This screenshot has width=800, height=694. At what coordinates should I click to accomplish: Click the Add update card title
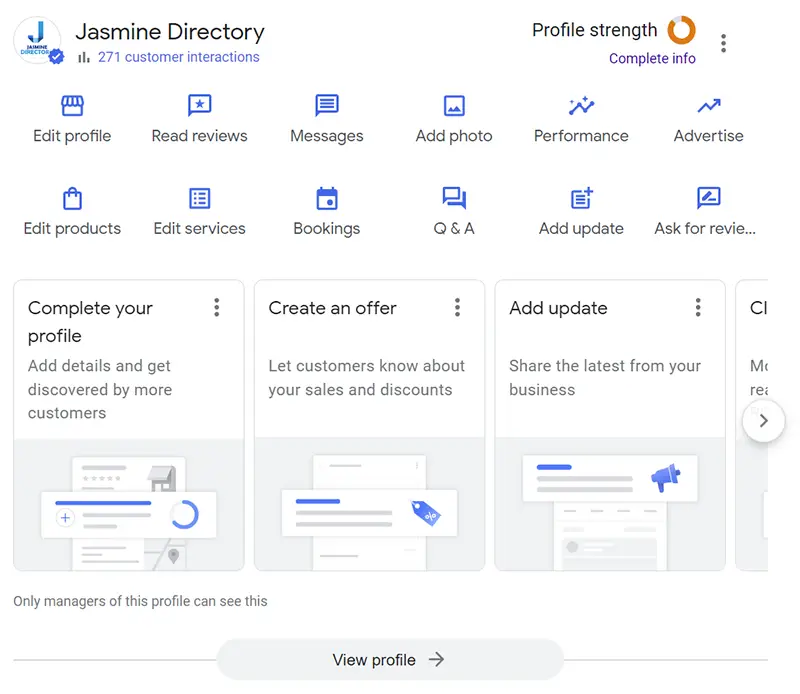558,308
